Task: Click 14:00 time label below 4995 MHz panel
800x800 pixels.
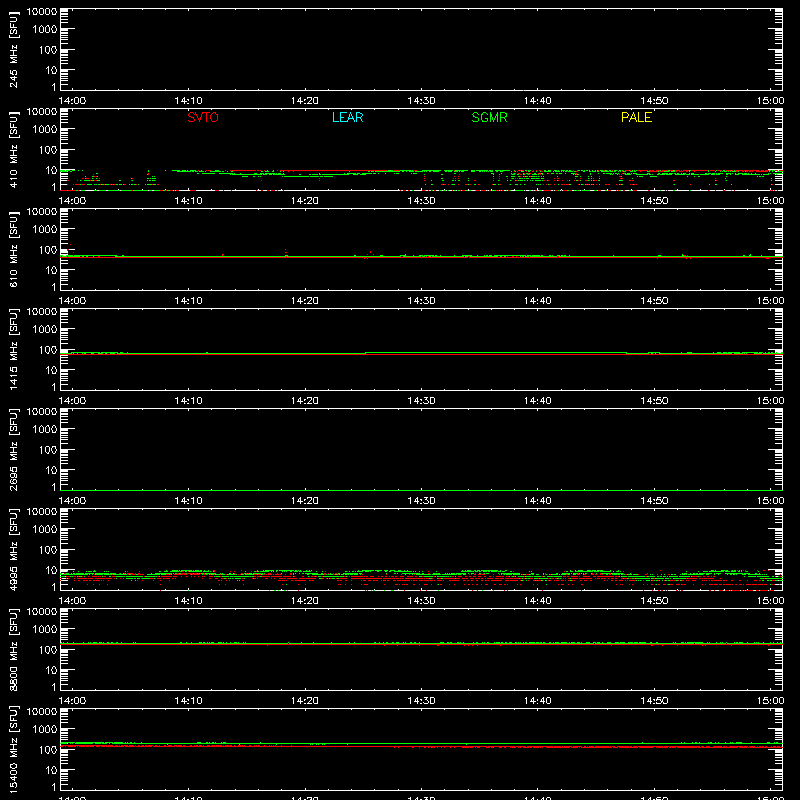Action: [72, 601]
